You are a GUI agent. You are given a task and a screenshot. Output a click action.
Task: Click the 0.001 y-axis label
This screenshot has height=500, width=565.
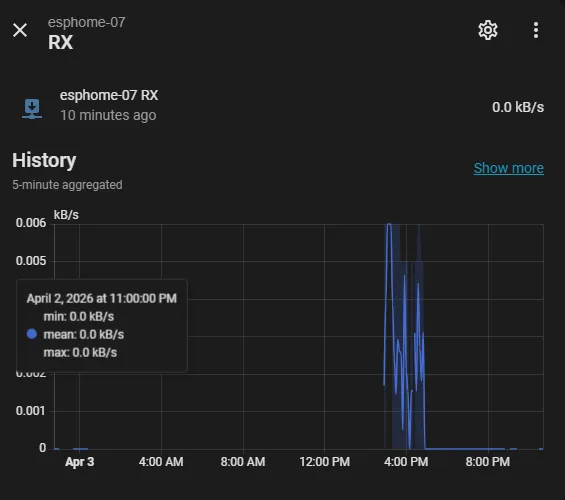coord(30,411)
